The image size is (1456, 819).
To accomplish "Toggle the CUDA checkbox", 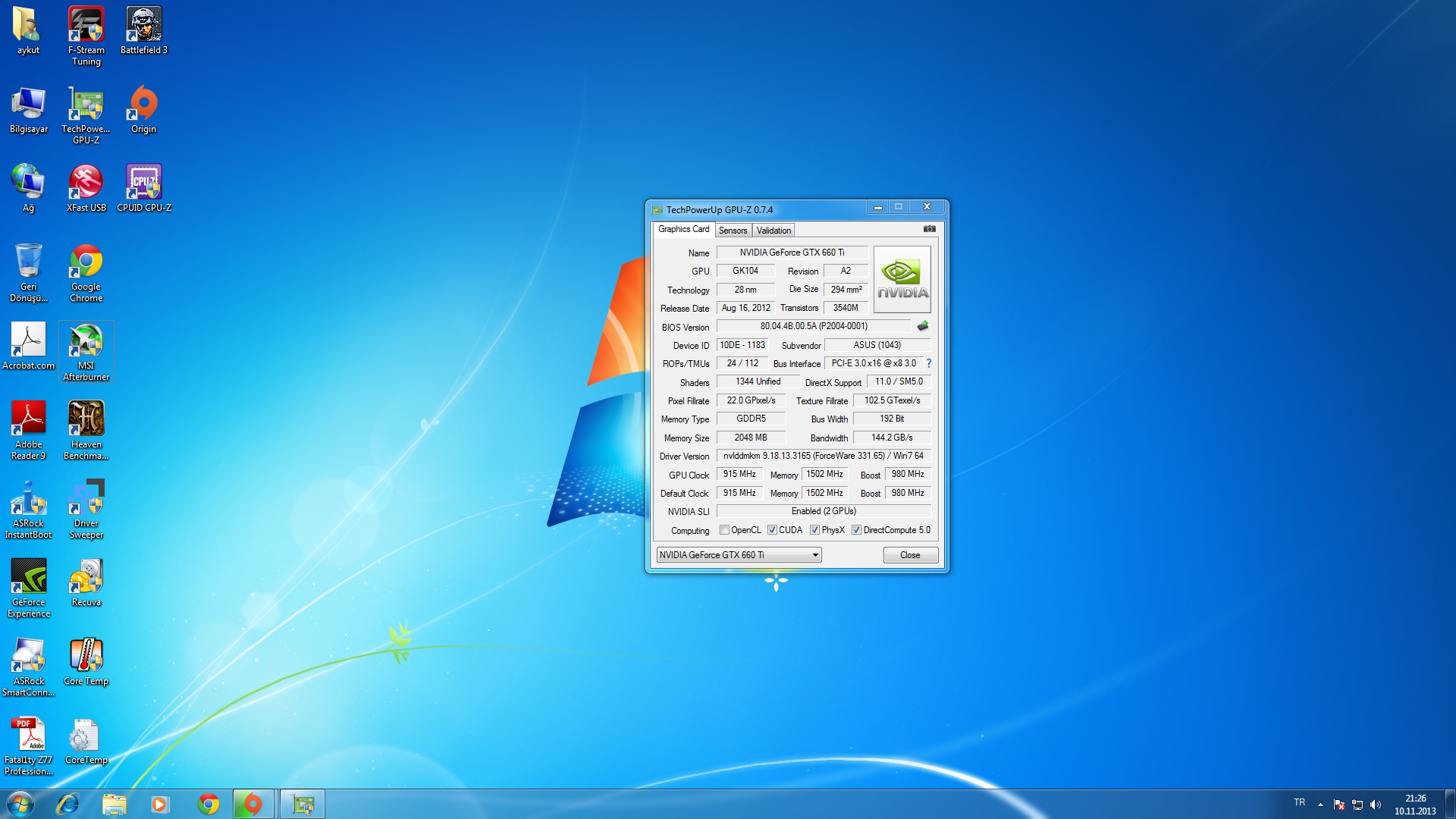I will [x=772, y=530].
